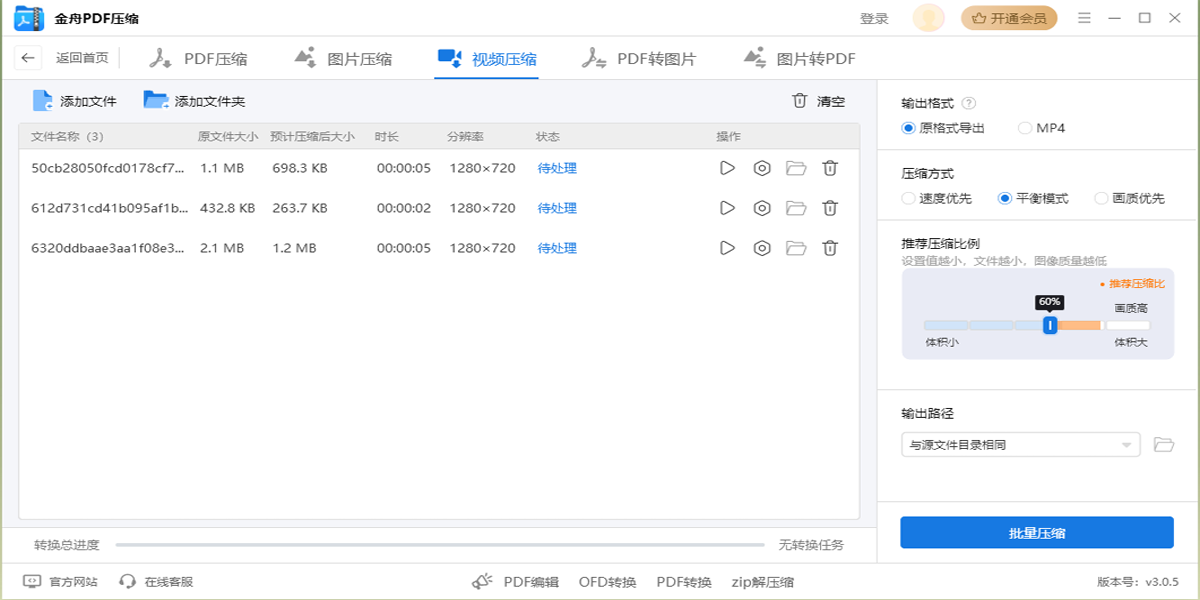Image resolution: width=1200 pixels, height=600 pixels.
Task: Click the 原文件大小 column header
Action: pyautogui.click(x=228, y=137)
